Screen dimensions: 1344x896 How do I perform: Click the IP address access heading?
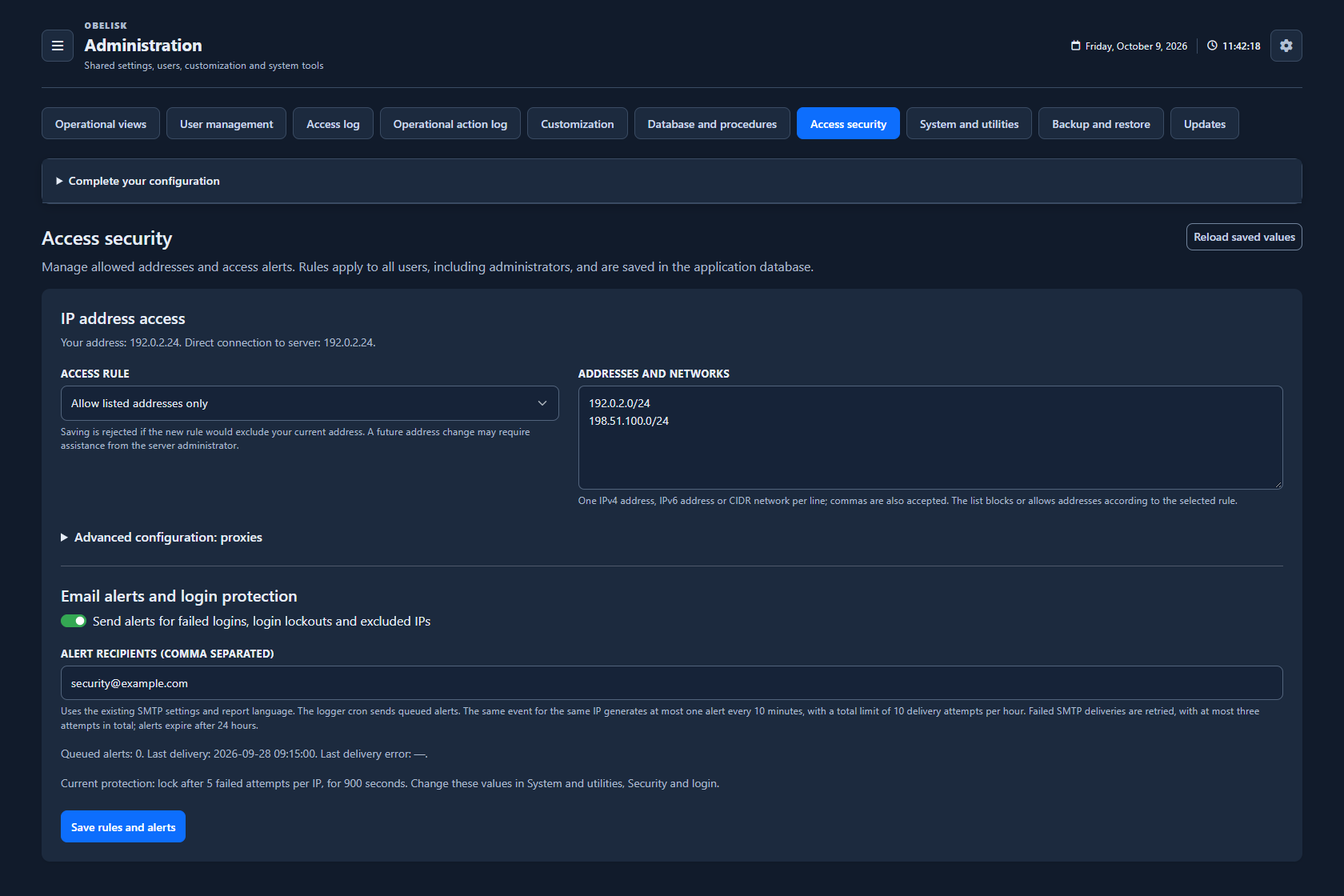tap(123, 318)
